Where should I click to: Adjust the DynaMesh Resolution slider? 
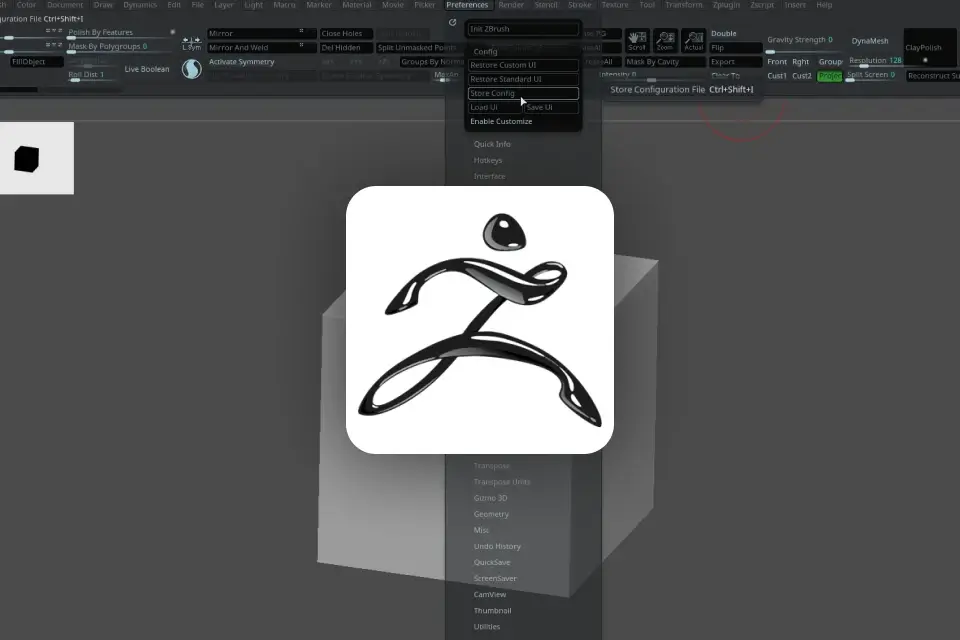click(876, 61)
